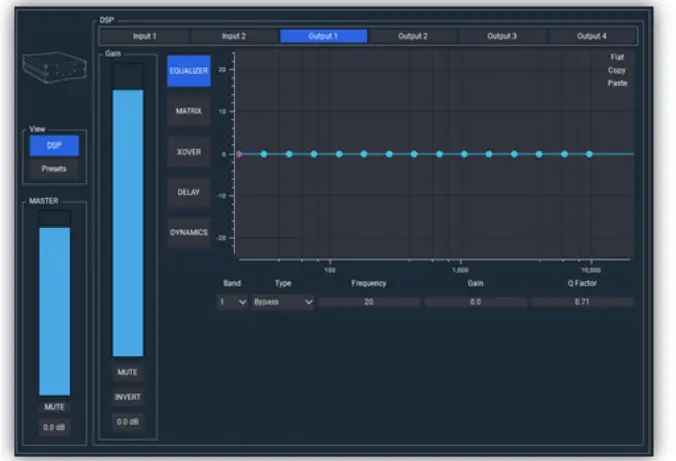The width and height of the screenshot is (676, 461).
Task: Click Flat to reset the EQ curve
Action: (617, 57)
